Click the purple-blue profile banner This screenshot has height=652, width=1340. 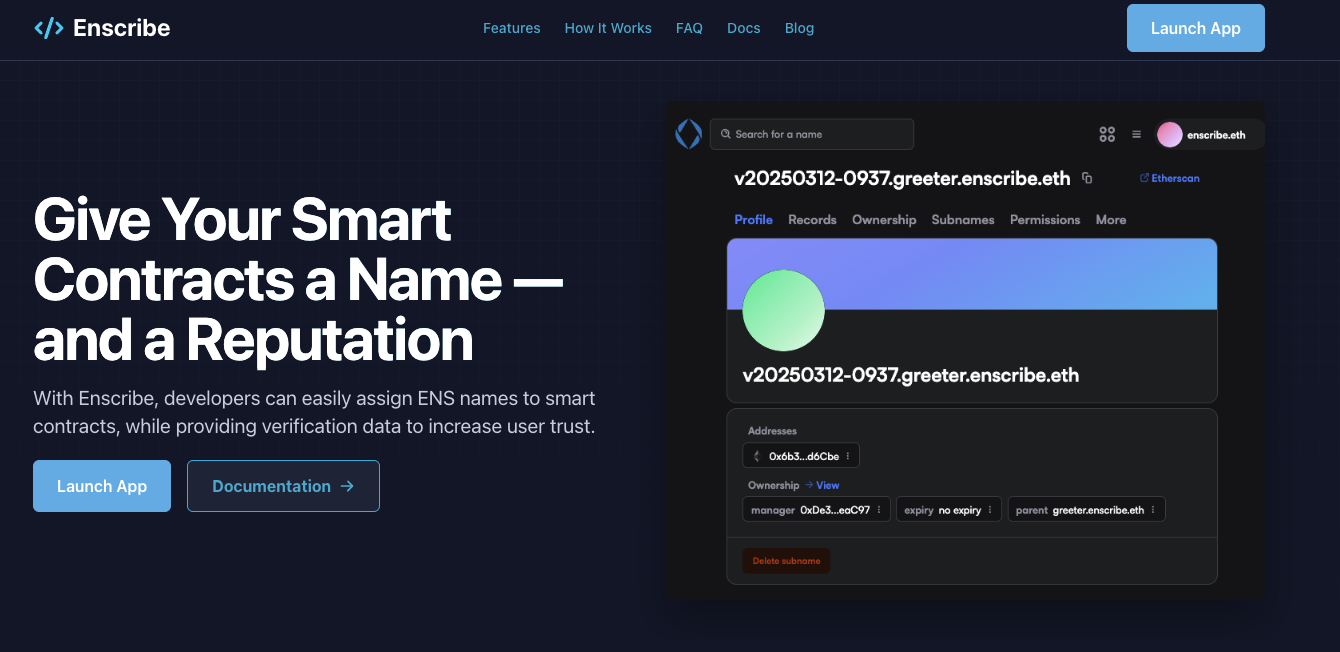[972, 273]
